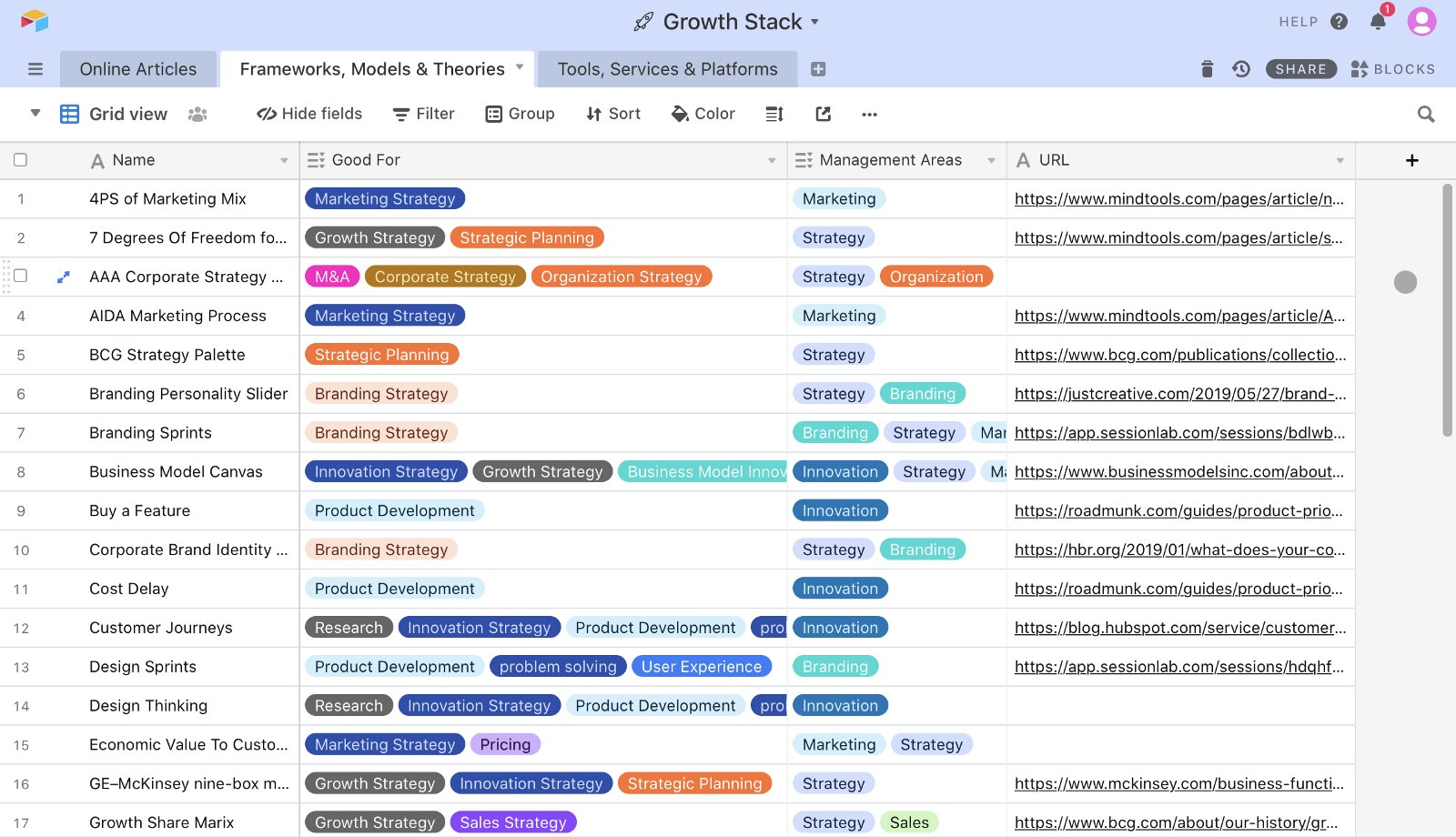
Task: Open the mckinsey.com link for GE-McKinsey row
Action: click(x=1179, y=783)
